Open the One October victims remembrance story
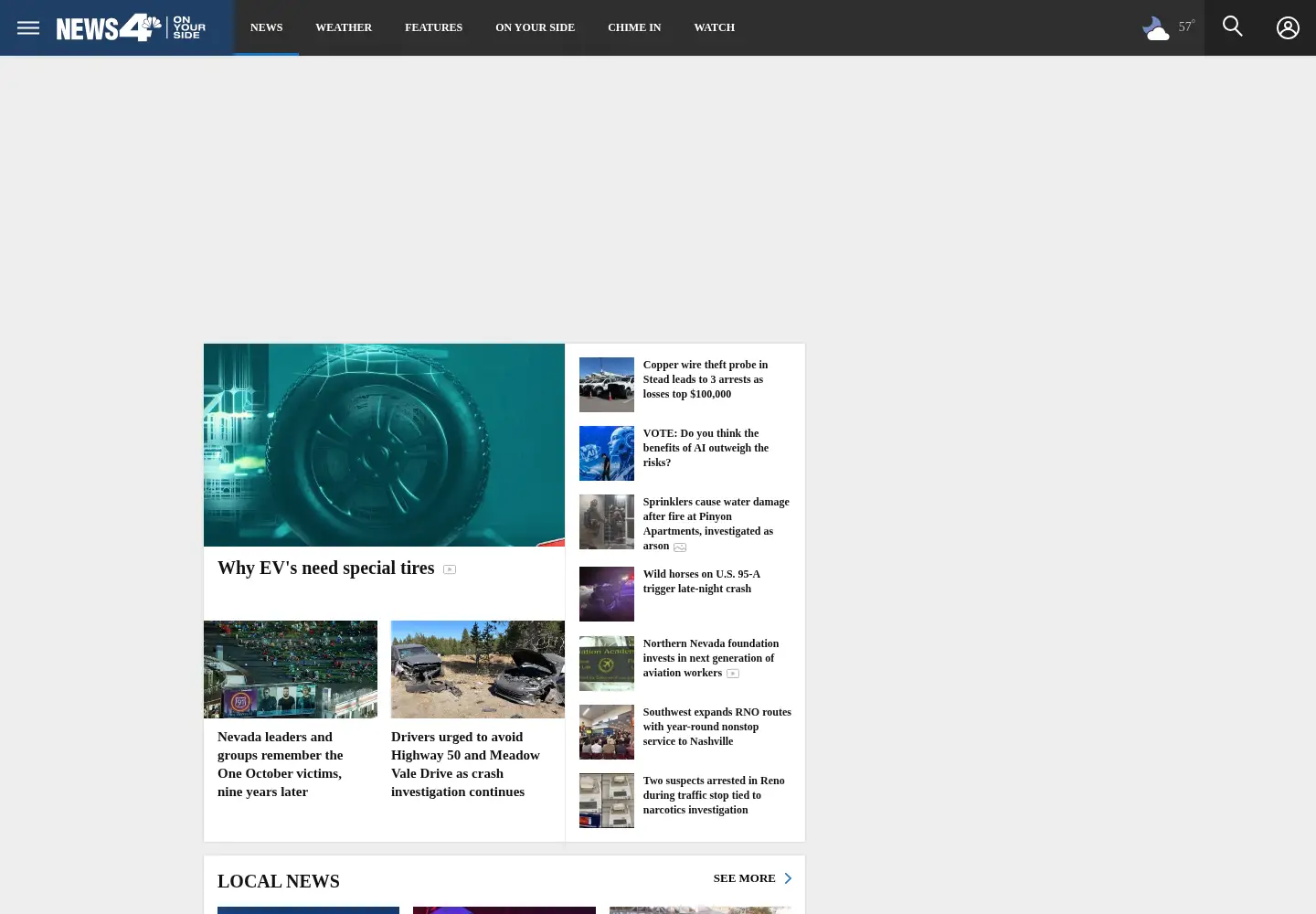This screenshot has height=914, width=1316. [x=281, y=764]
